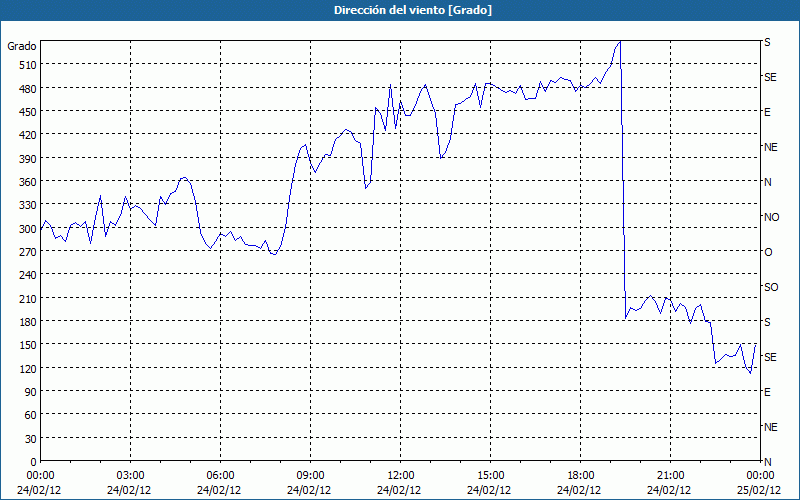Click the 03:00 time label

(x=130, y=476)
